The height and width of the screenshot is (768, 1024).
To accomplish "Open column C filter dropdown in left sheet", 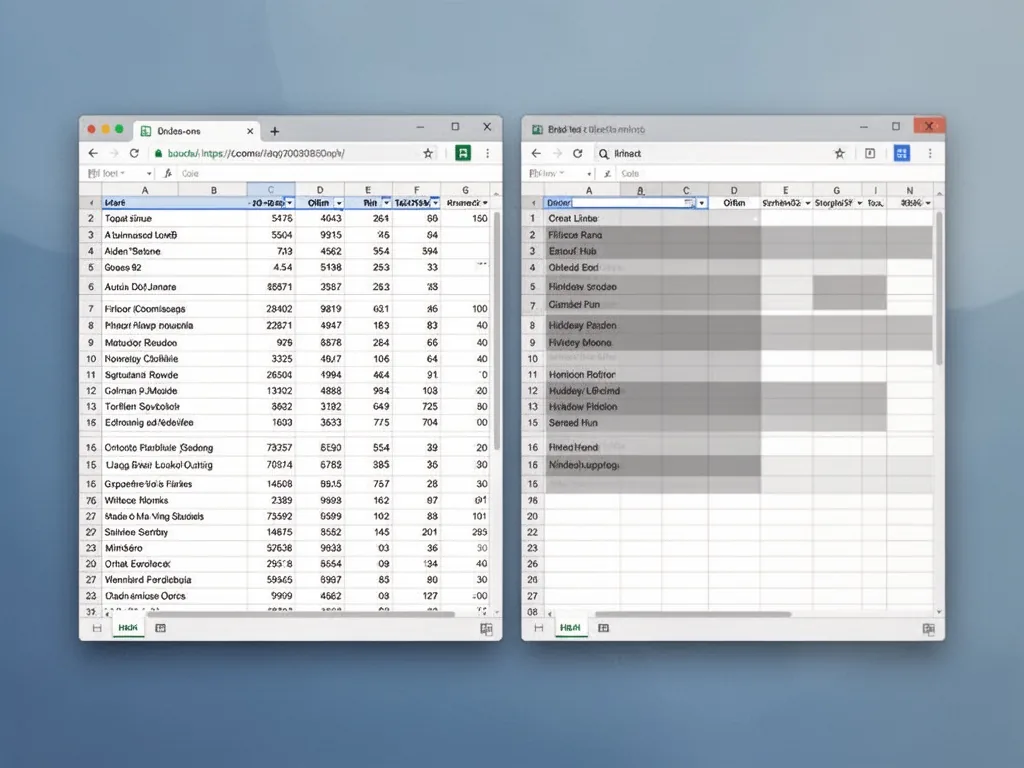I will point(290,203).
